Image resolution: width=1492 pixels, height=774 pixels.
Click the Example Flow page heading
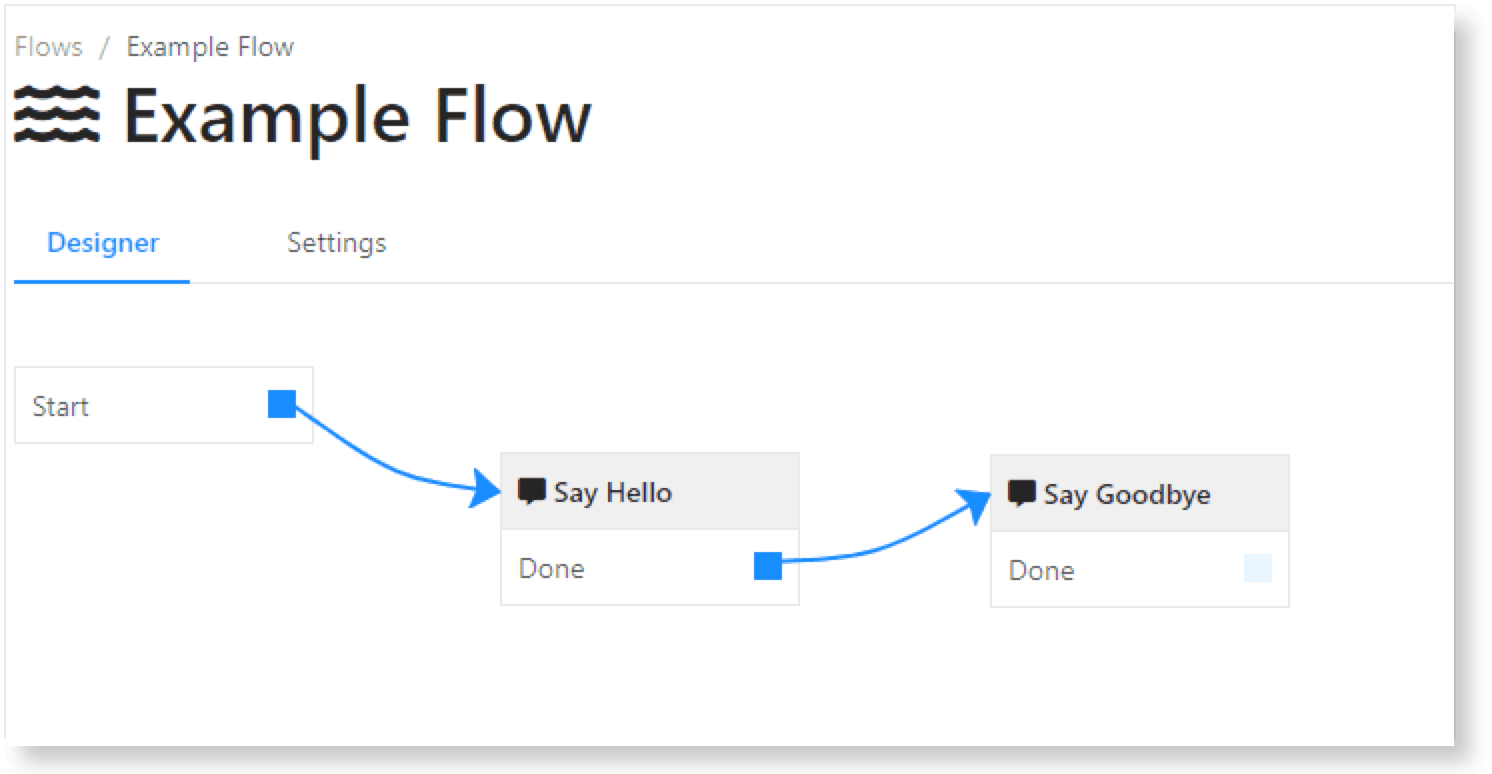(357, 116)
